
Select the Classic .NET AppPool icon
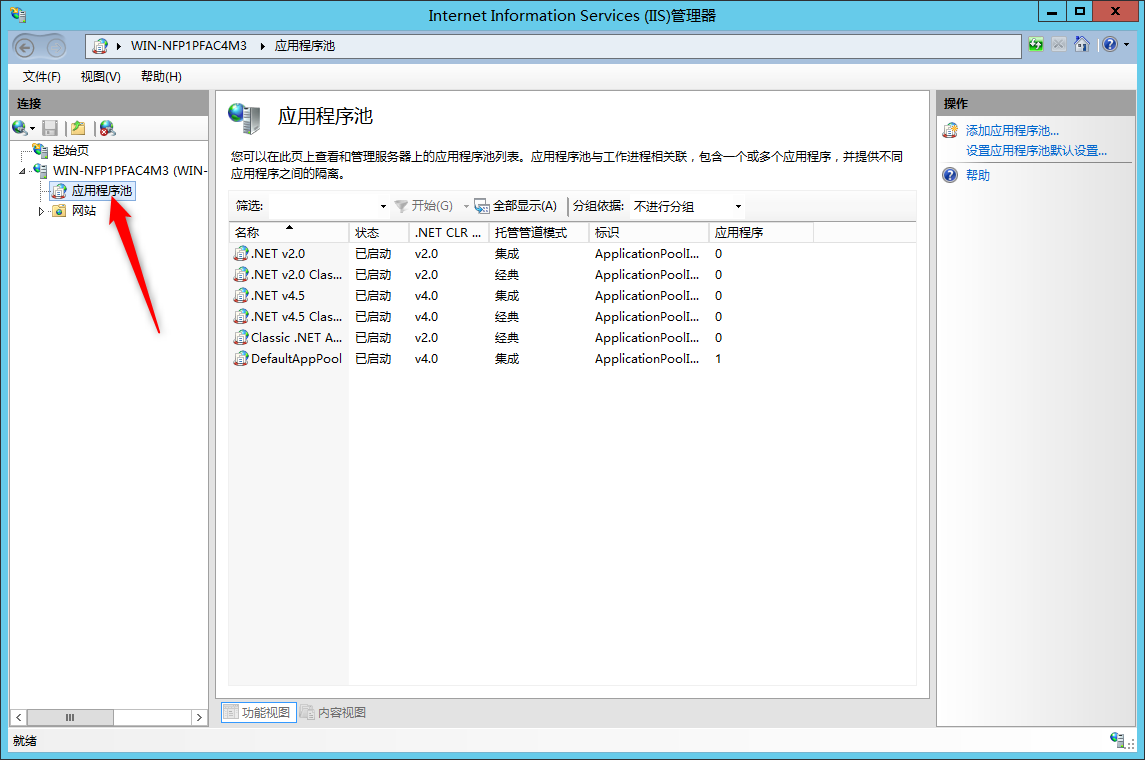point(240,337)
